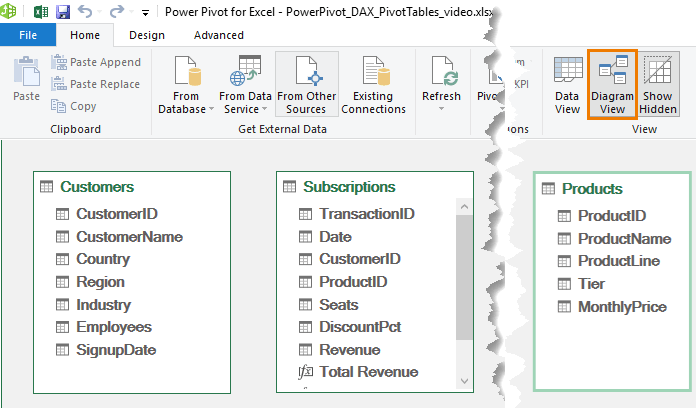Select the TransactionID field
This screenshot has width=696, height=408.
pos(367,214)
